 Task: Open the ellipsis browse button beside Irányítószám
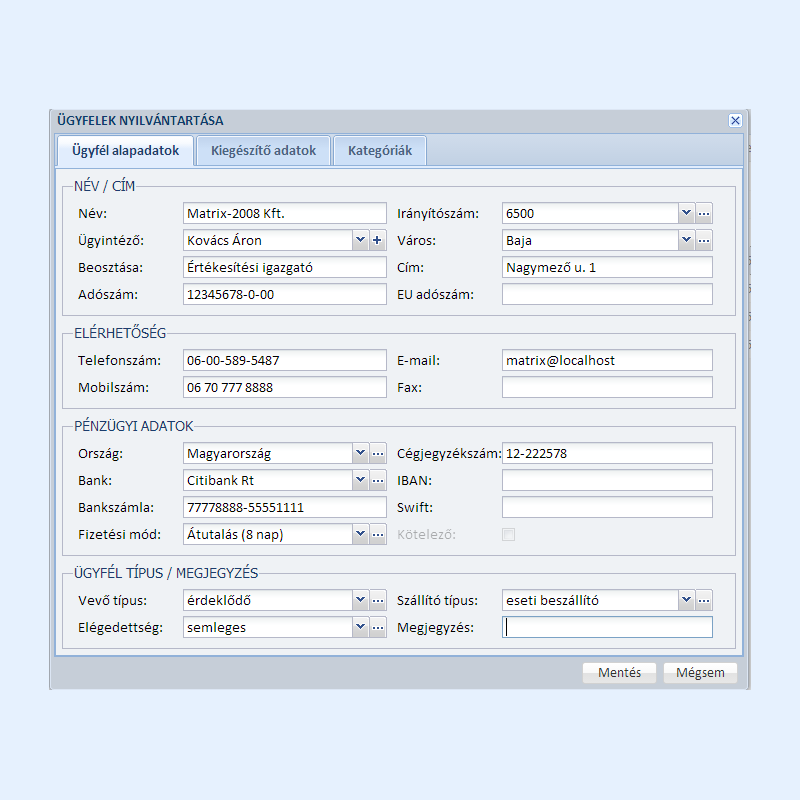point(704,213)
